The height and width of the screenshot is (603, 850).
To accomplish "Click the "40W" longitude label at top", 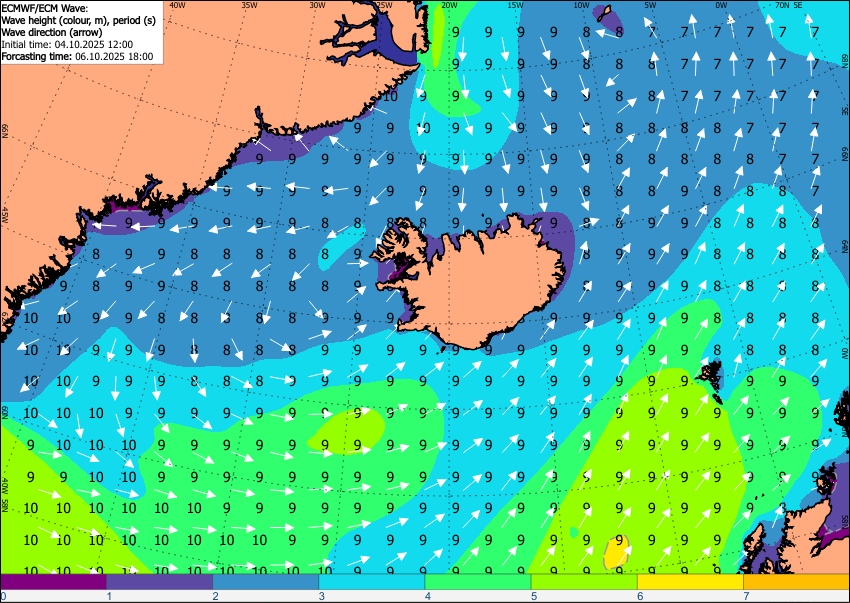I will click(178, 5).
